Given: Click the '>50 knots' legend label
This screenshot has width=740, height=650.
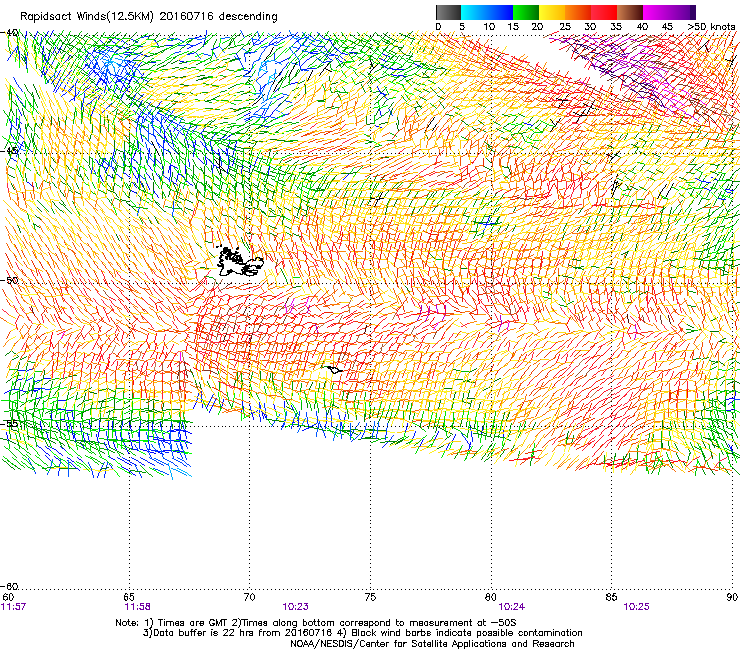Looking at the screenshot, I should point(711,27).
